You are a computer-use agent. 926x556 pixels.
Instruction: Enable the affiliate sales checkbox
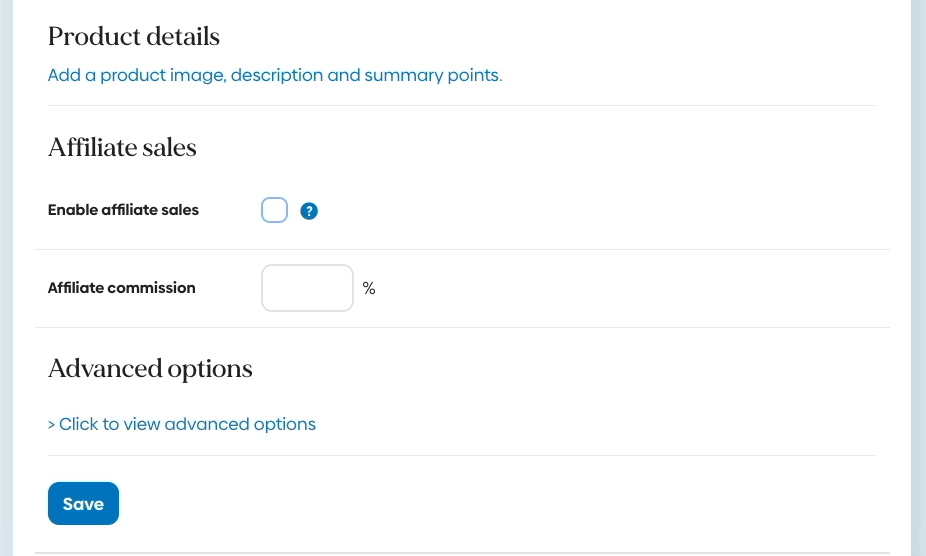[x=274, y=210]
